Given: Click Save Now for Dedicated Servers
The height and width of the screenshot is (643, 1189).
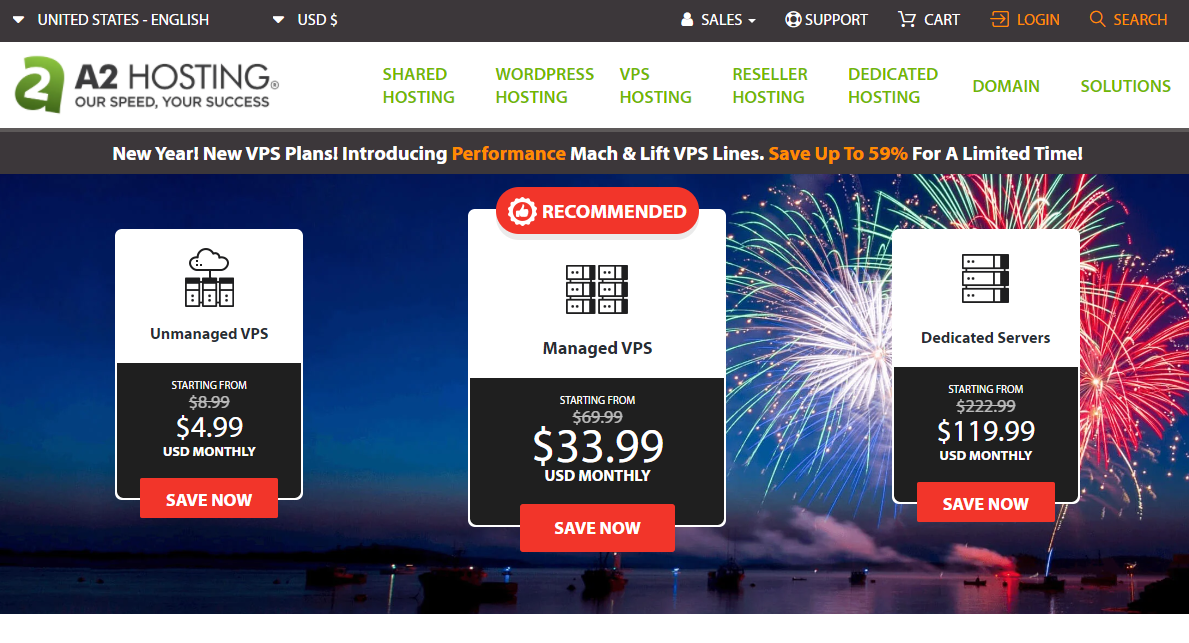Looking at the screenshot, I should coord(985,503).
